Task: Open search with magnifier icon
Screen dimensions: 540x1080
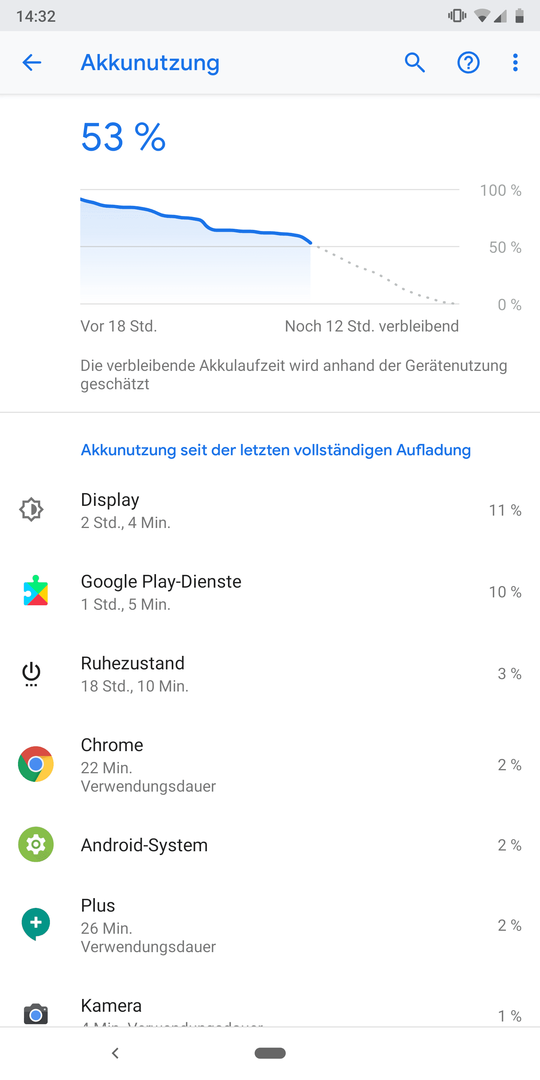Action: (415, 63)
